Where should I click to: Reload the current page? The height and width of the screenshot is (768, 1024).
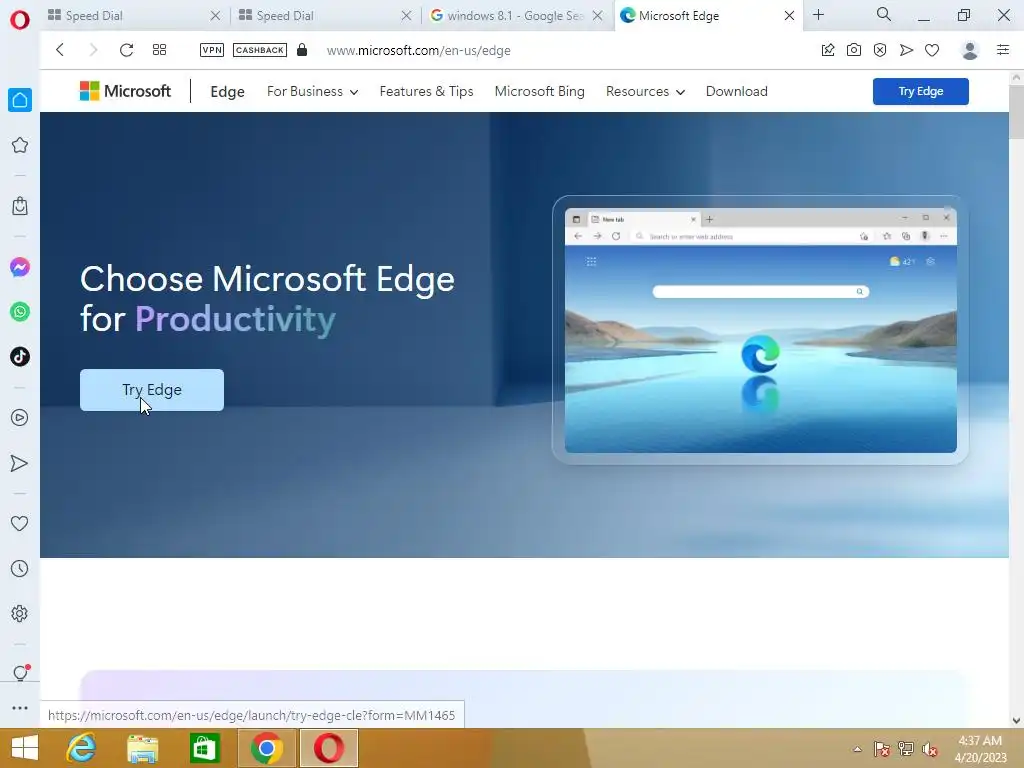click(127, 50)
